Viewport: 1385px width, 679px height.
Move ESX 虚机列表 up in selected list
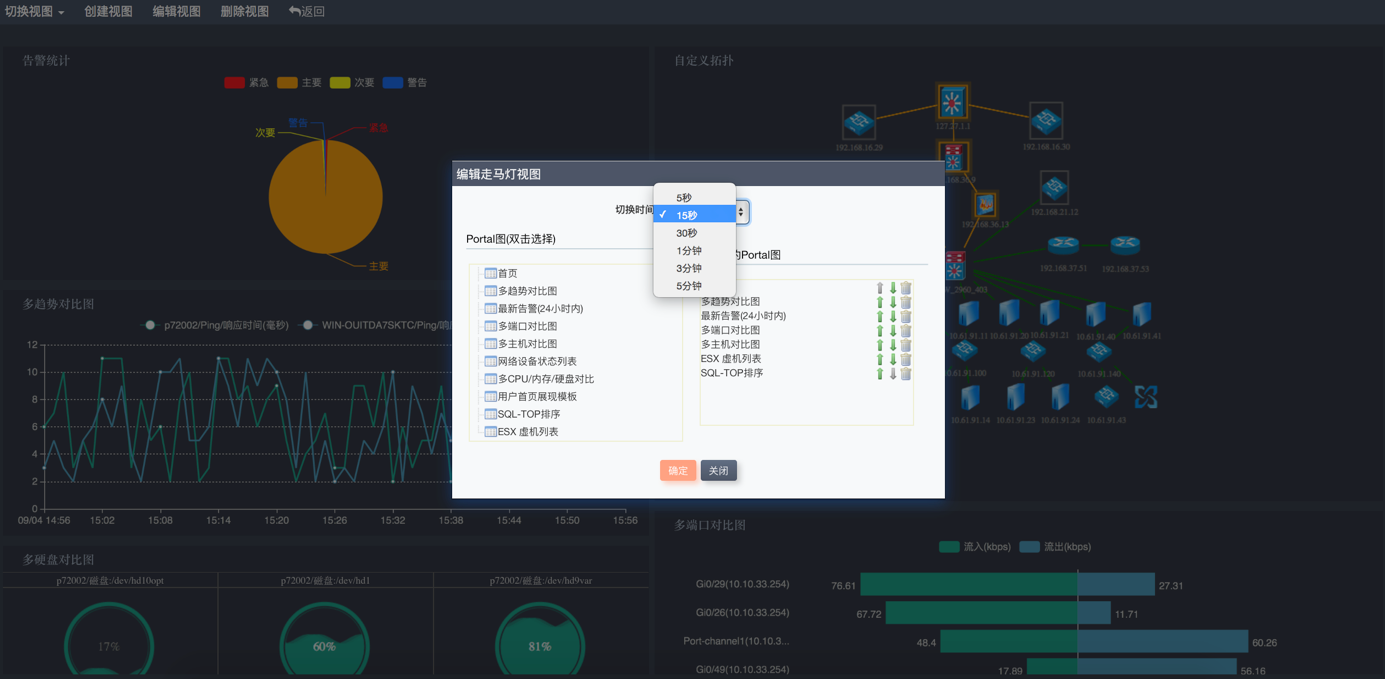(880, 359)
